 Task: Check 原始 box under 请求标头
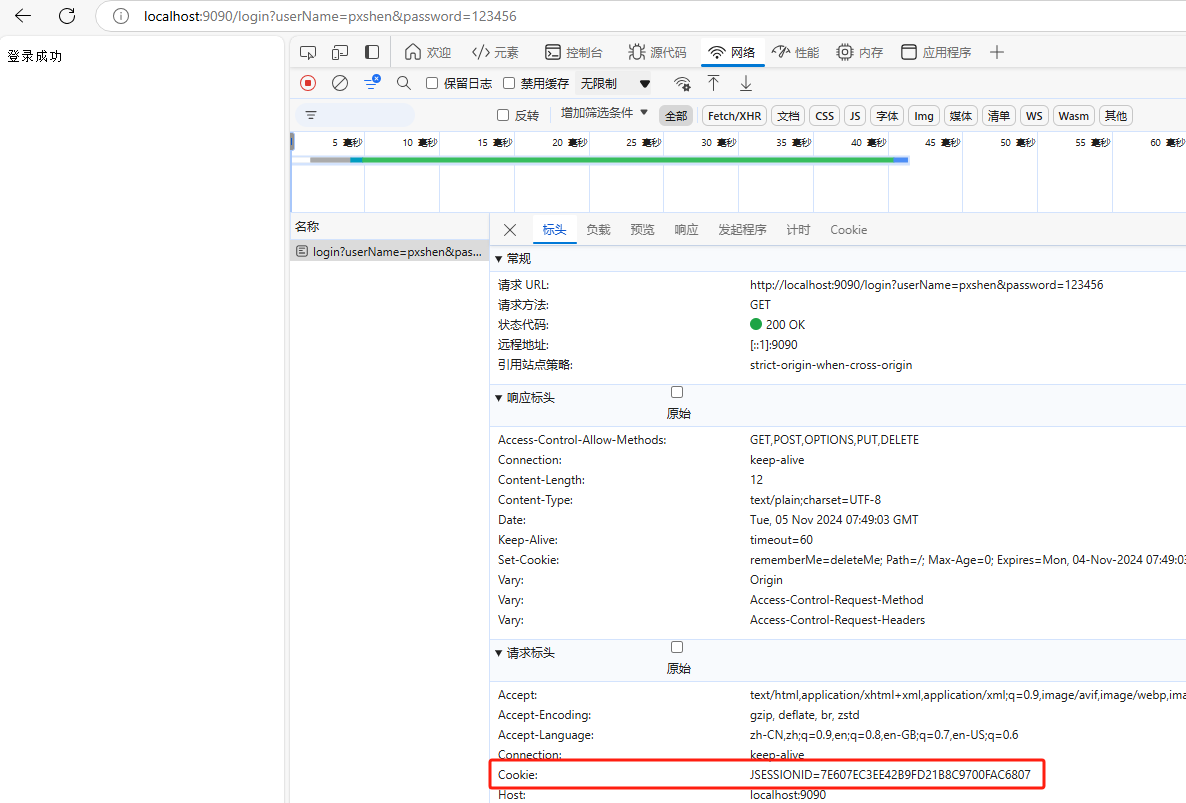(x=677, y=647)
